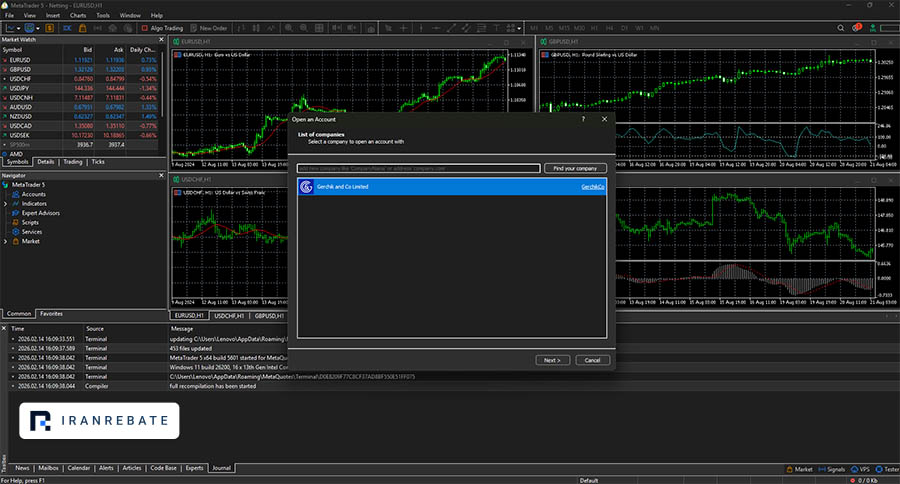
Task: Expand the Market node in Navigator
Action: (x=5, y=242)
